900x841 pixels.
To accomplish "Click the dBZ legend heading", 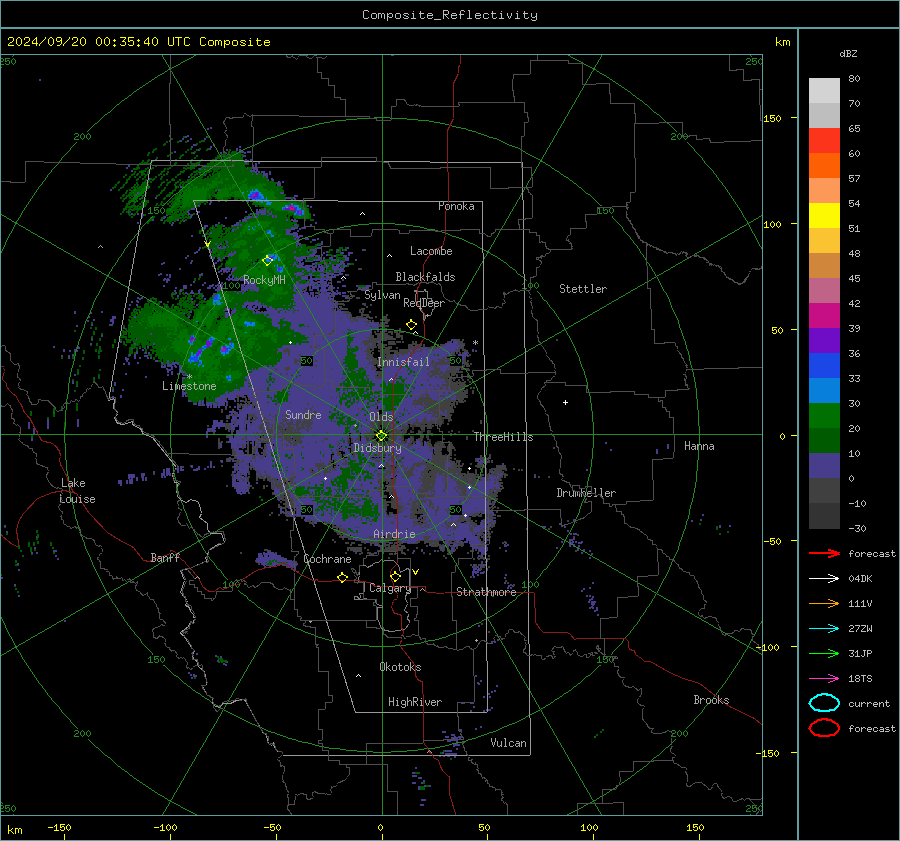I will tap(848, 53).
